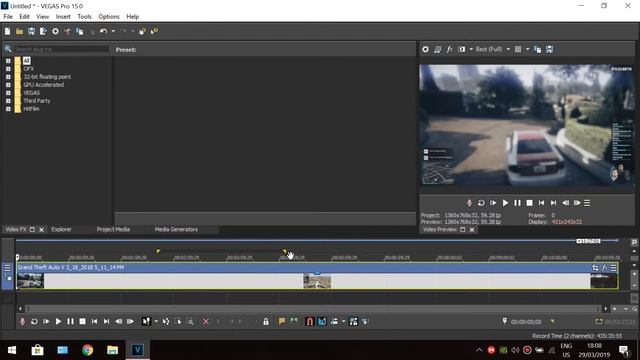Click the What's This help cursor icon
640x360 pixels.
coord(154,31)
